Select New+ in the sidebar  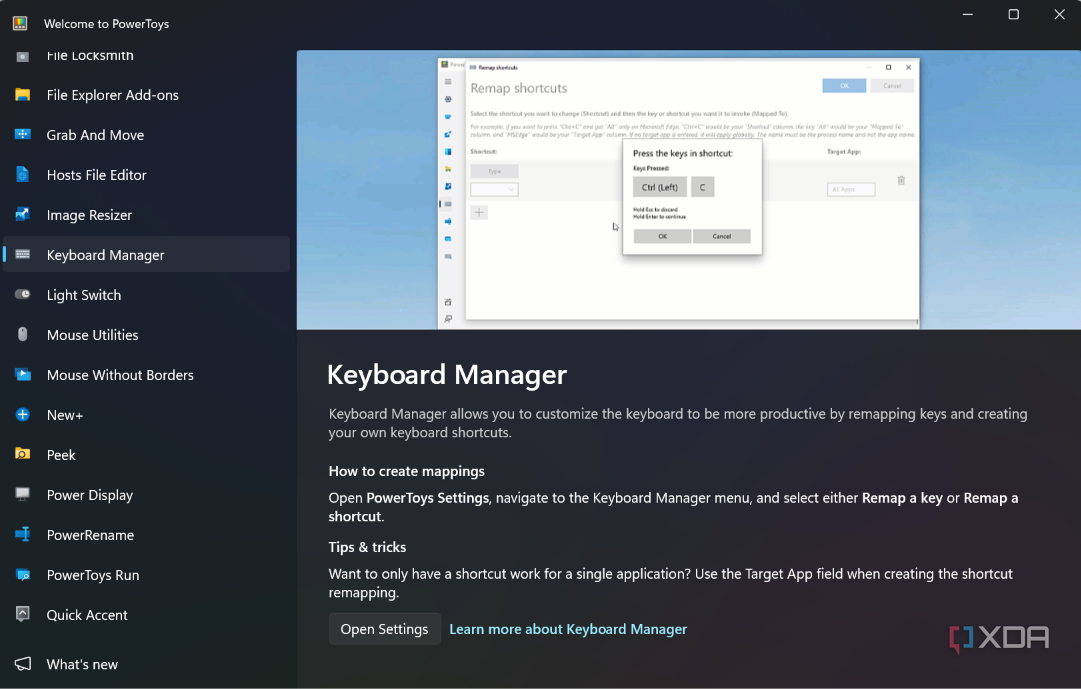point(146,415)
